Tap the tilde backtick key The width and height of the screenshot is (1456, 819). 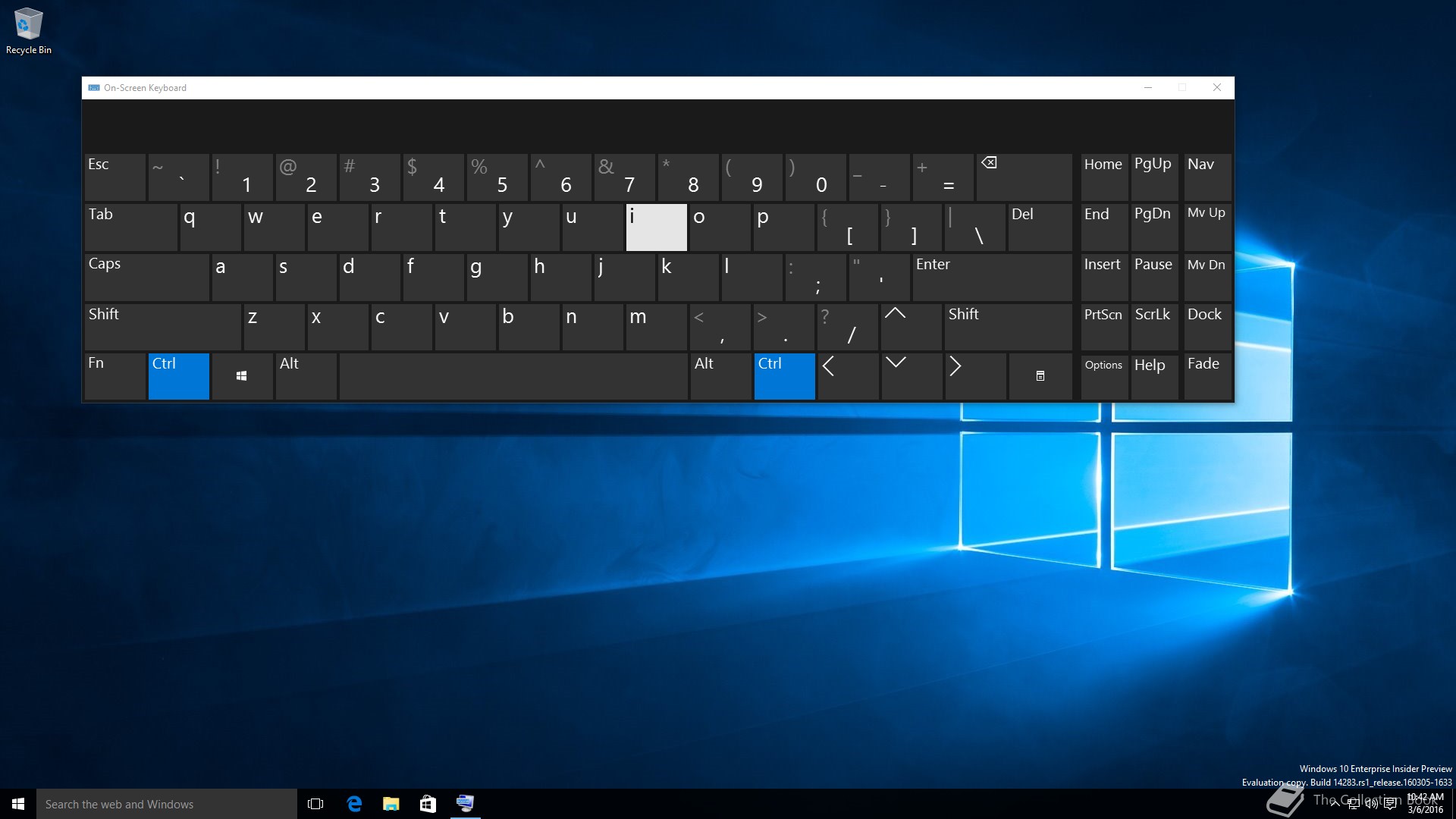pos(179,177)
